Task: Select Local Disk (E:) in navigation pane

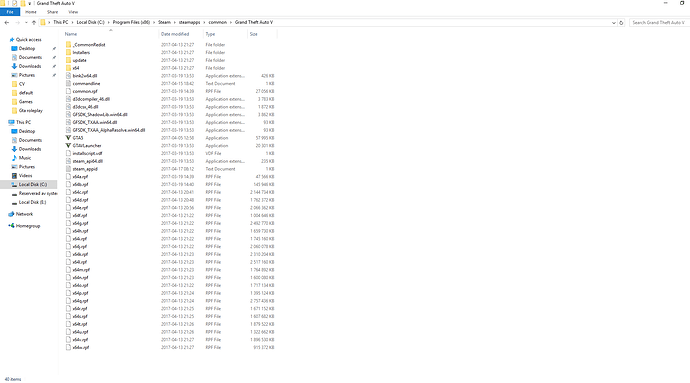Action: point(32,202)
